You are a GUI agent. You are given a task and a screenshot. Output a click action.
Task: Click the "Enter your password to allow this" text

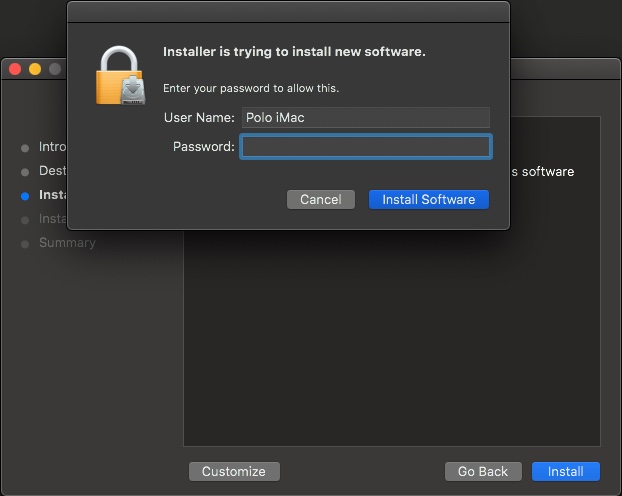[x=251, y=88]
